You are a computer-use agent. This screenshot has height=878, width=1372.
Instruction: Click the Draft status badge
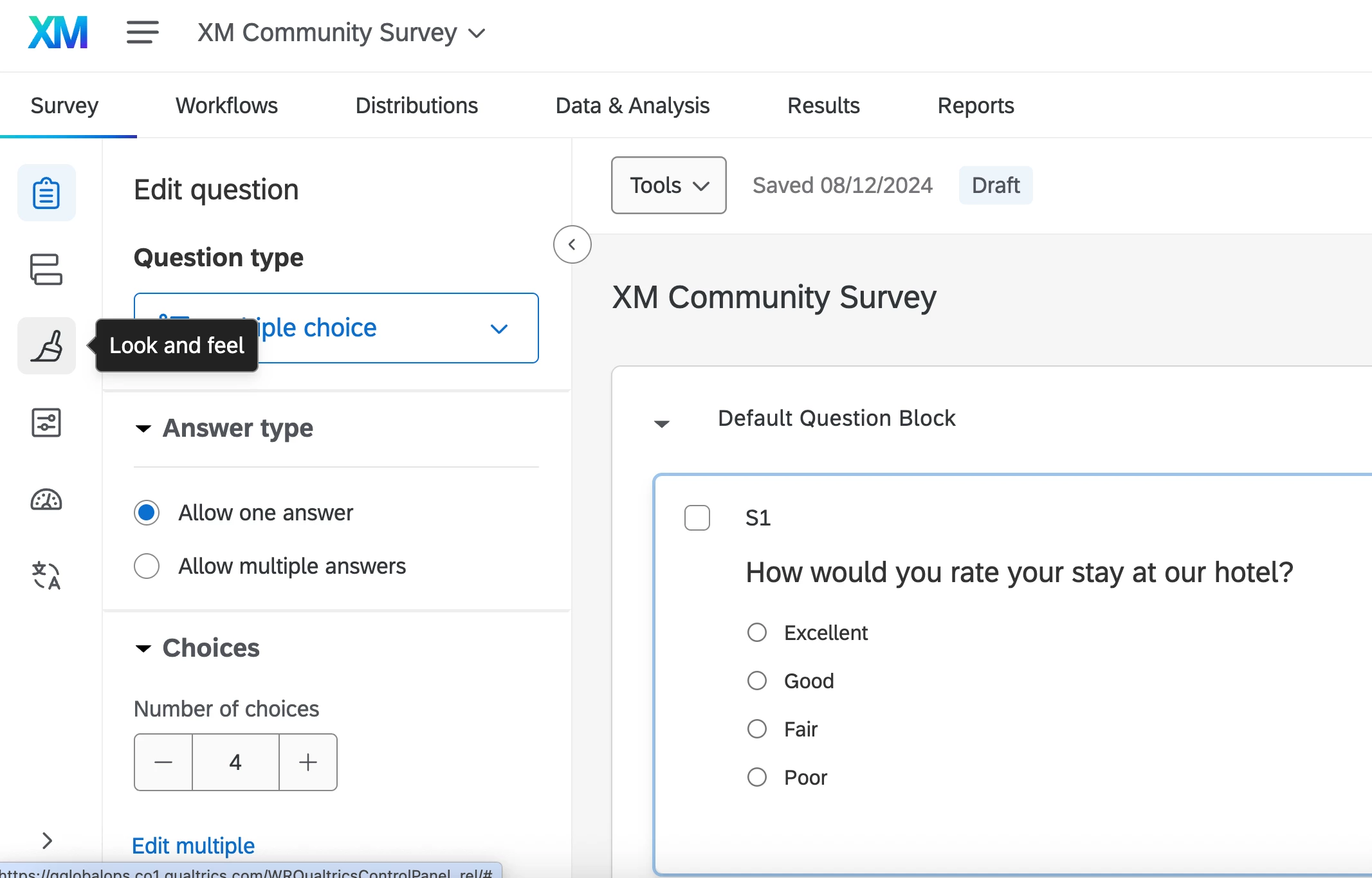[x=996, y=185]
